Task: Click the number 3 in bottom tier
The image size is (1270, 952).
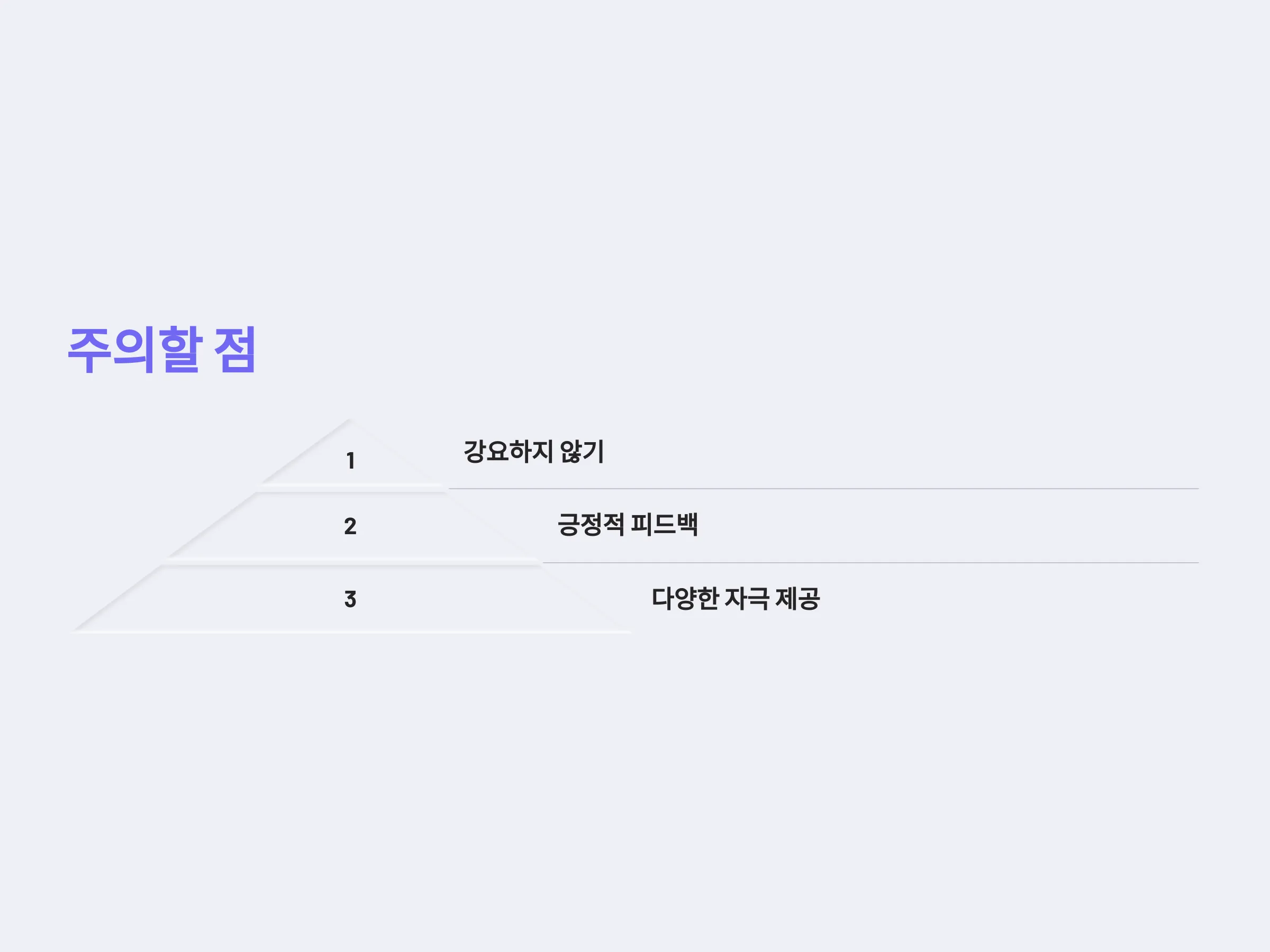Action: click(350, 599)
